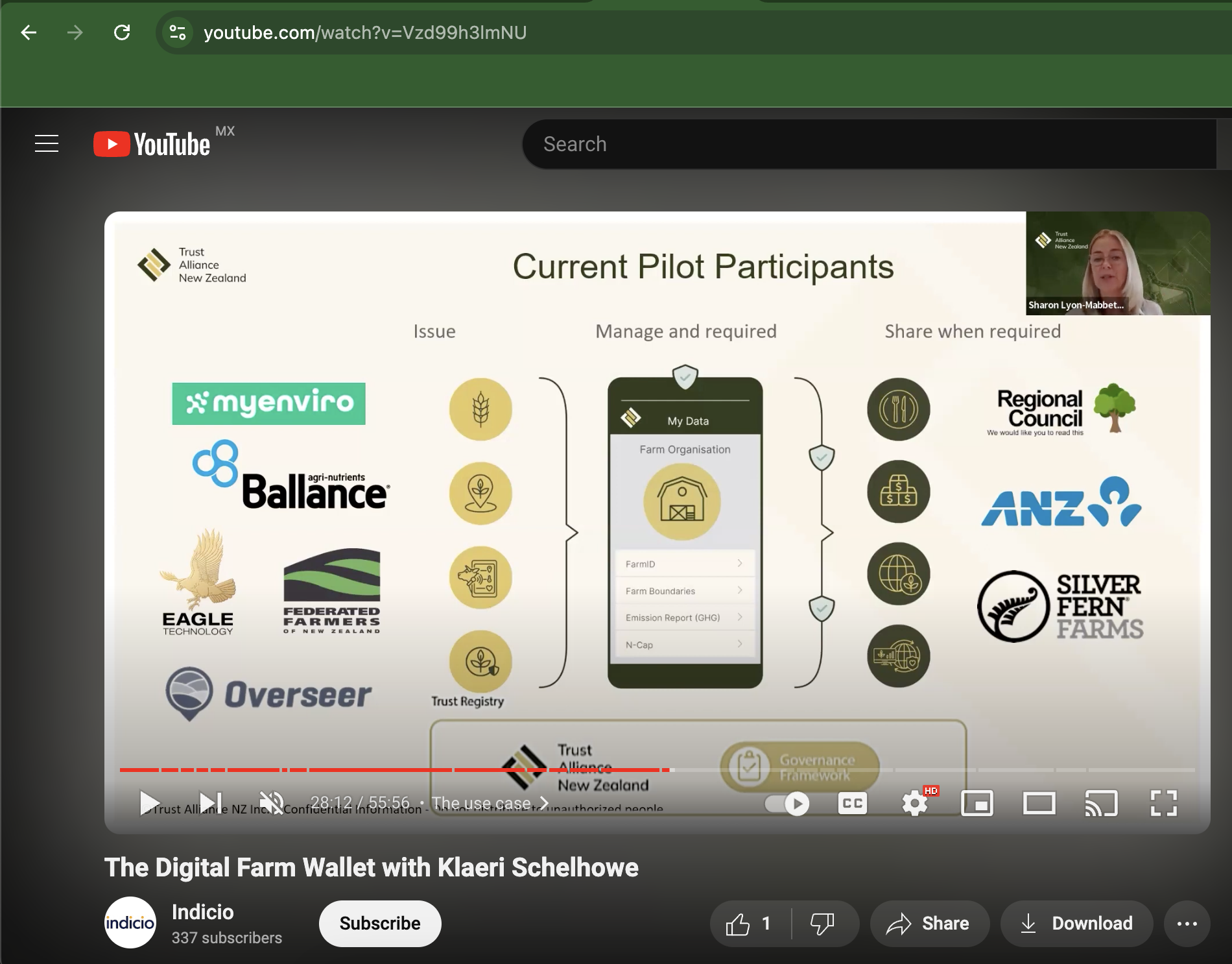Enter full screen mode
Viewport: 1232px width, 964px height.
1163,803
